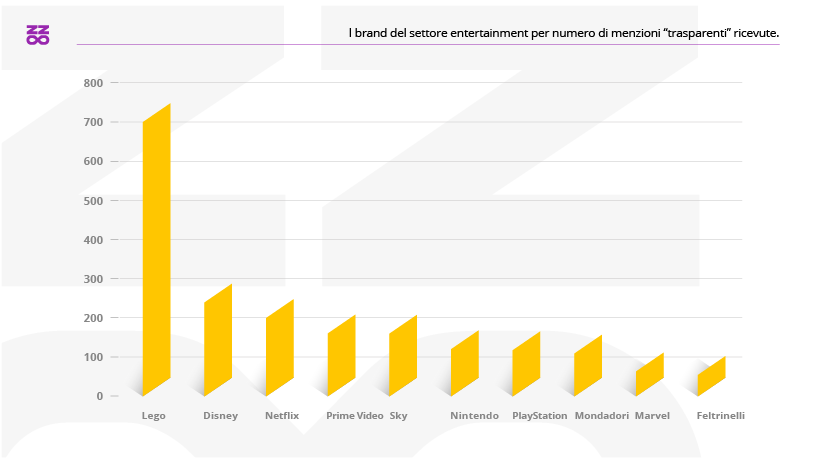The image size is (818, 468).
Task: Click the Disney yellow bar
Action: 218,340
